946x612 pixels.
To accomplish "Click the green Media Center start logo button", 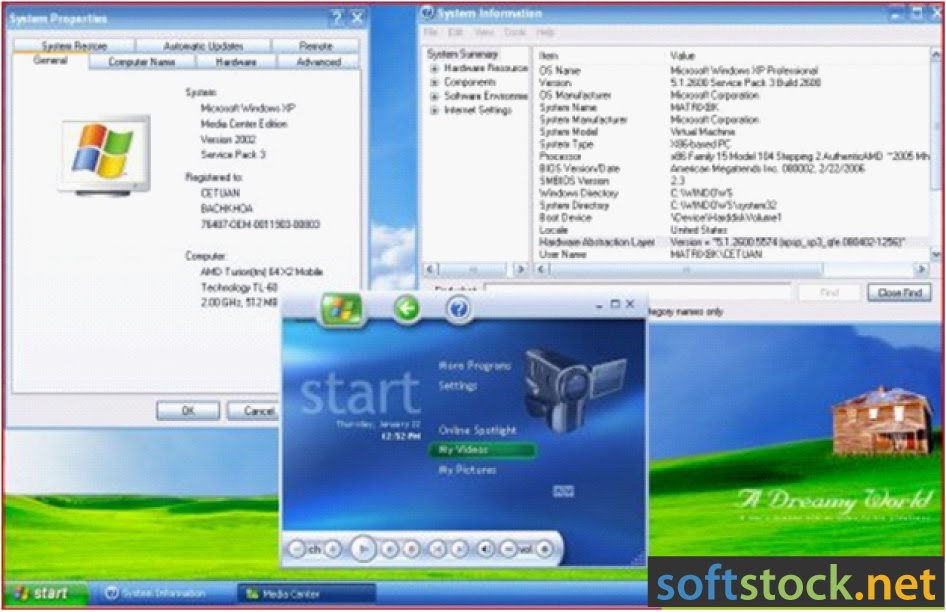I will (x=341, y=309).
